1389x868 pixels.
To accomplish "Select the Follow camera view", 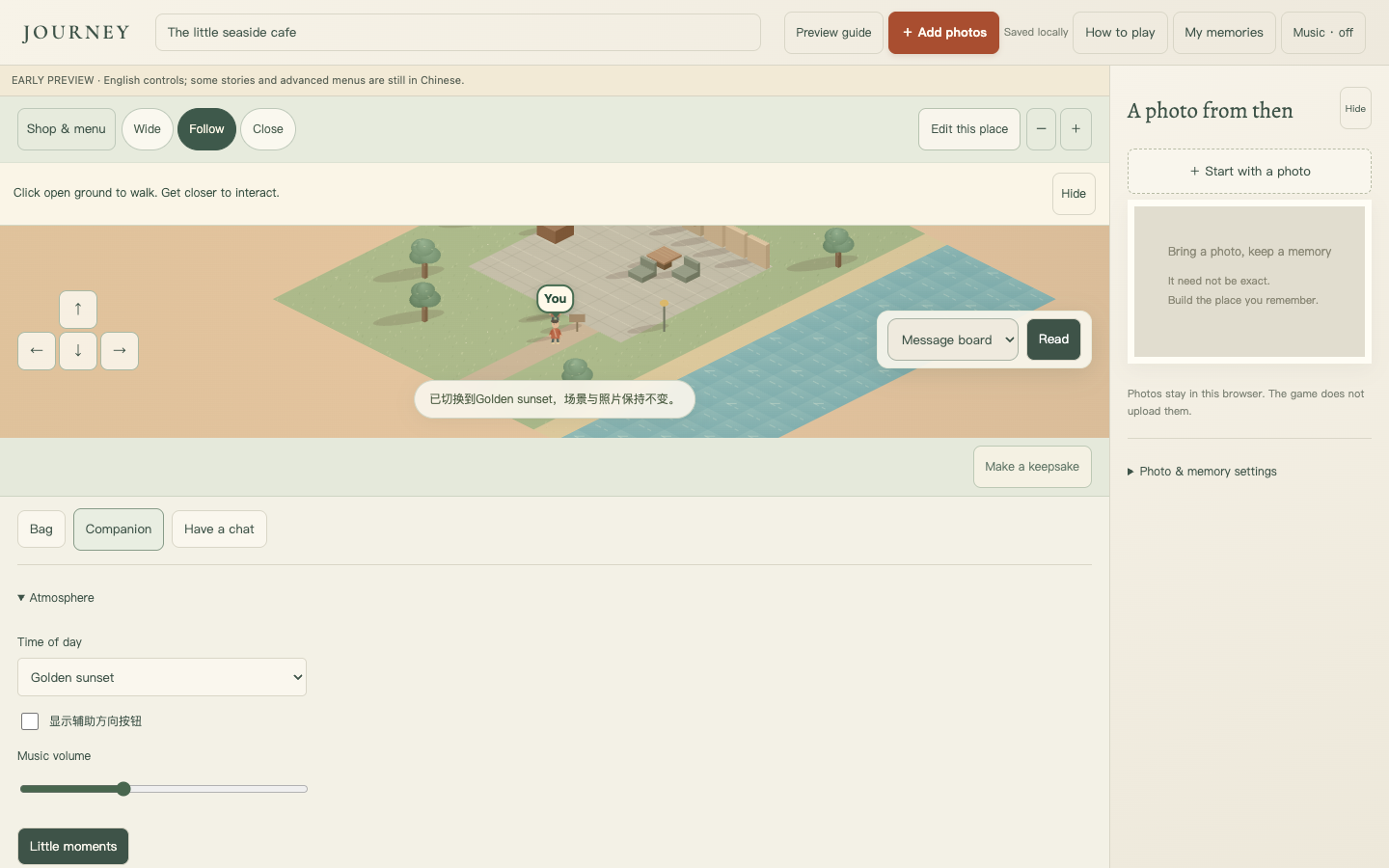I will 206,129.
